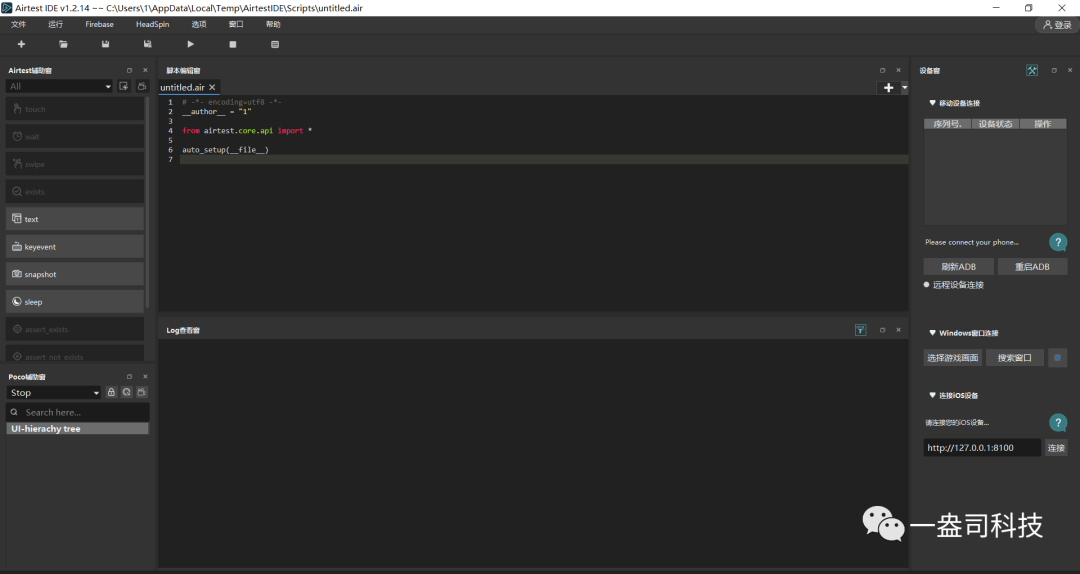Select the UI-hierachy tree row

coord(78,429)
